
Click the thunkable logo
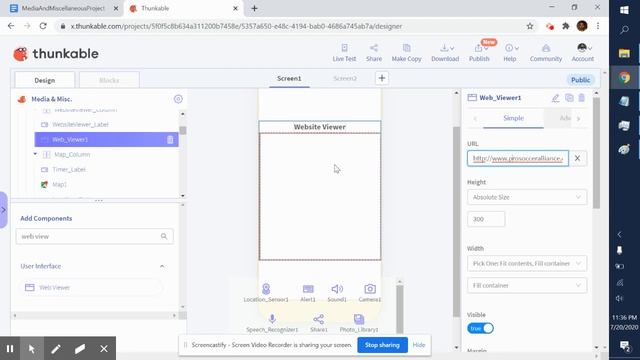(x=56, y=53)
